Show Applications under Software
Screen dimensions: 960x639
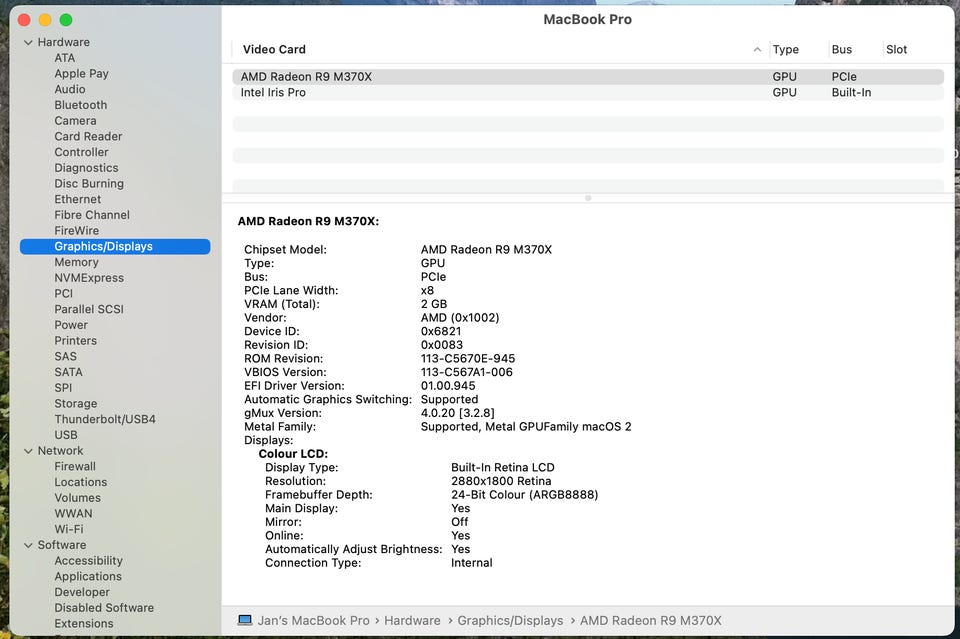pos(88,576)
